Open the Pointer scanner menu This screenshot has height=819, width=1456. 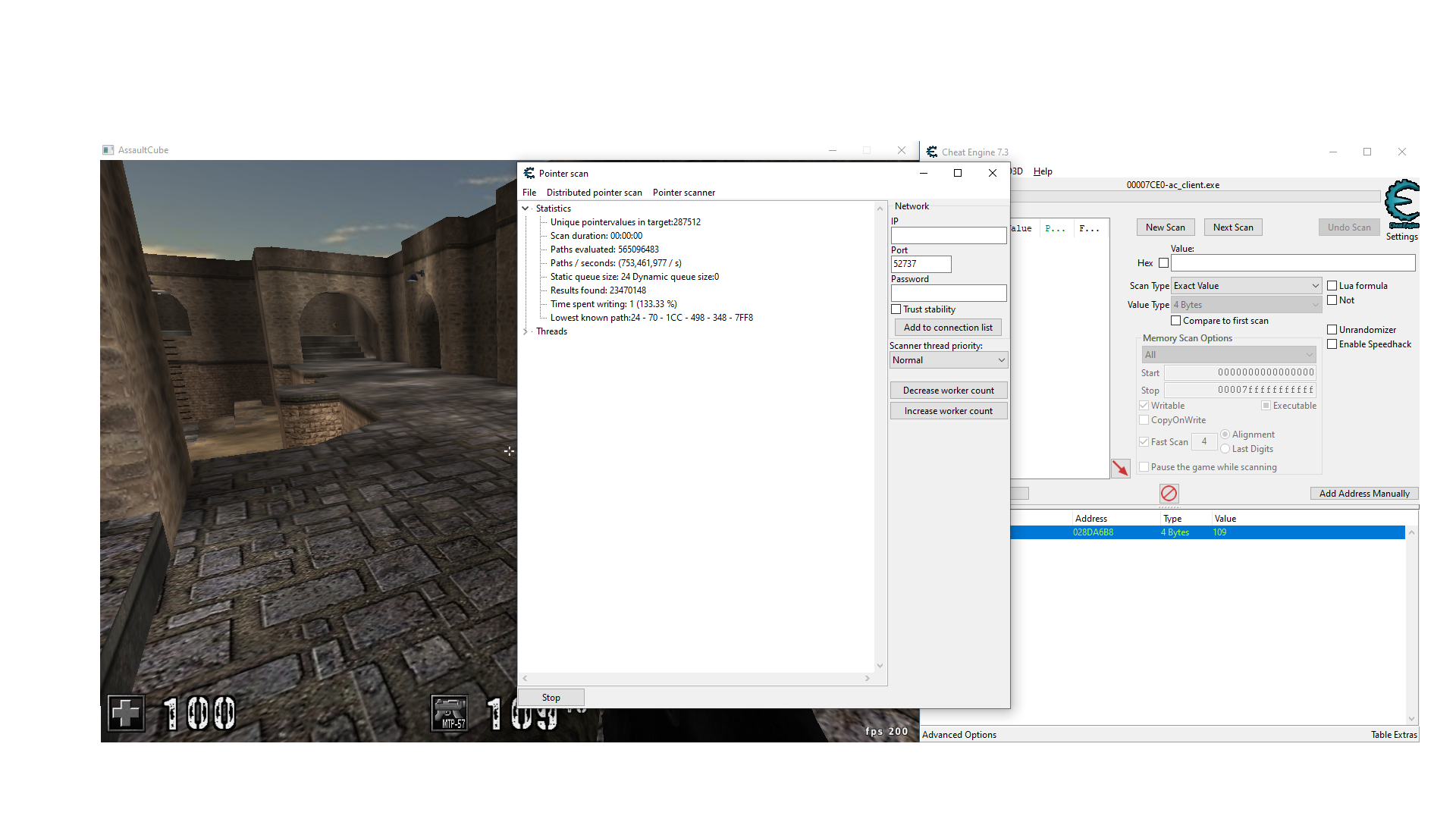[684, 193]
